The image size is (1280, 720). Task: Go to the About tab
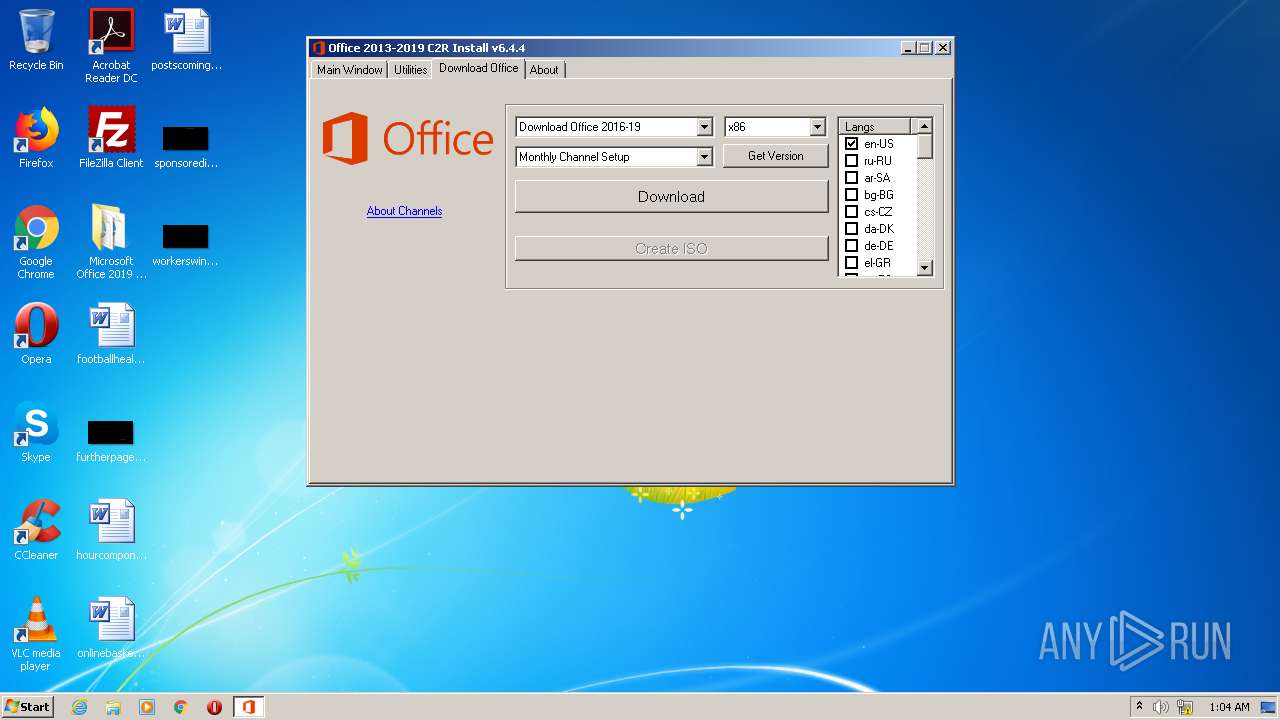click(544, 70)
